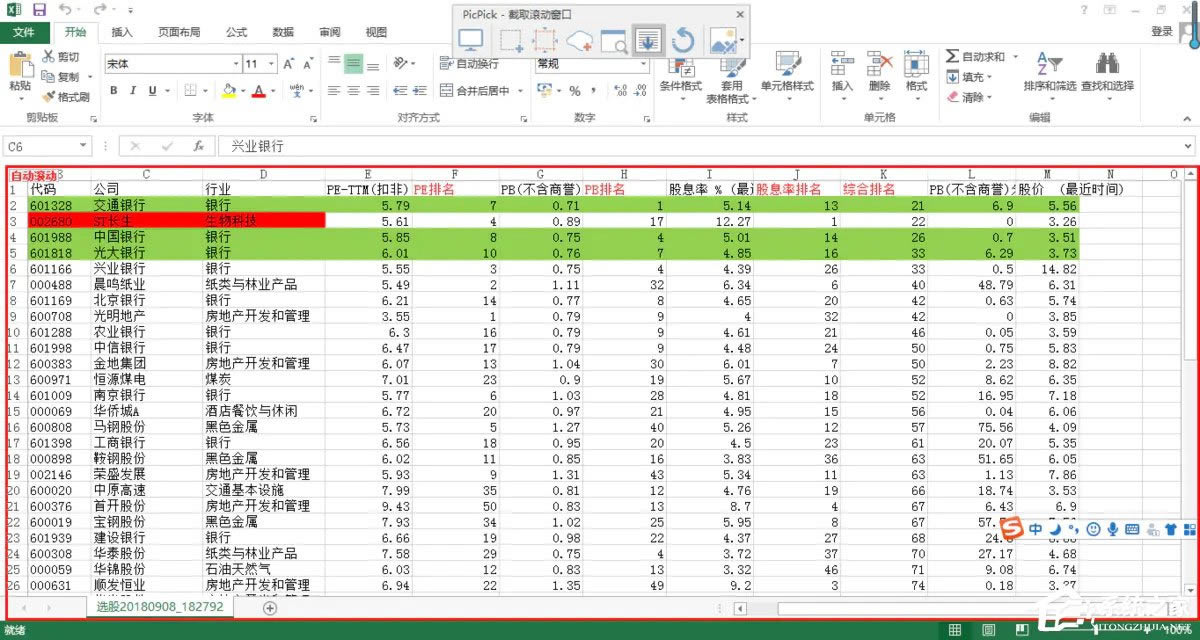Image resolution: width=1200 pixels, height=640 pixels.
Task: Open the 文件 menu tab
Action: 24,32
